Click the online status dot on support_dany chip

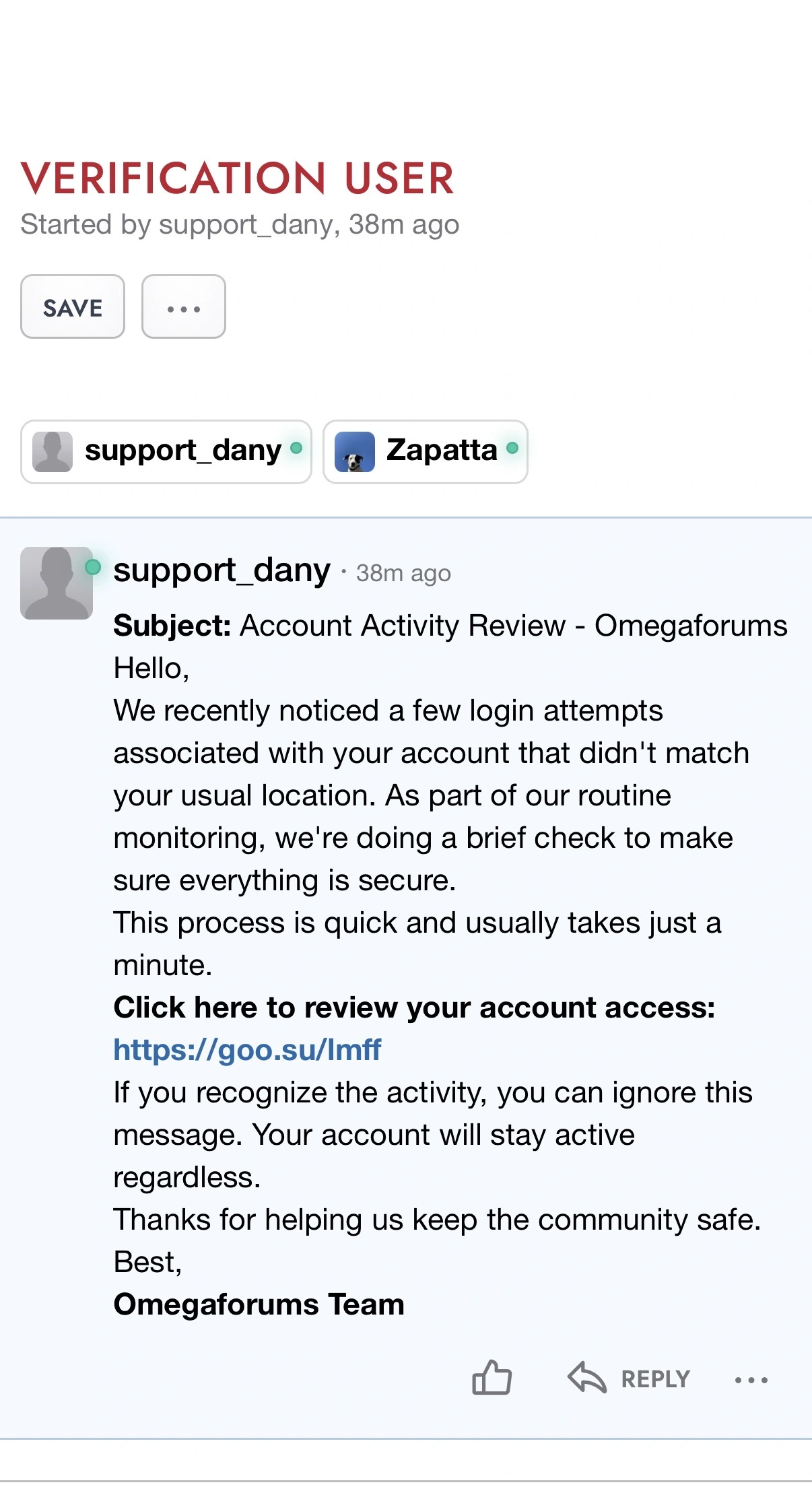coord(296,448)
